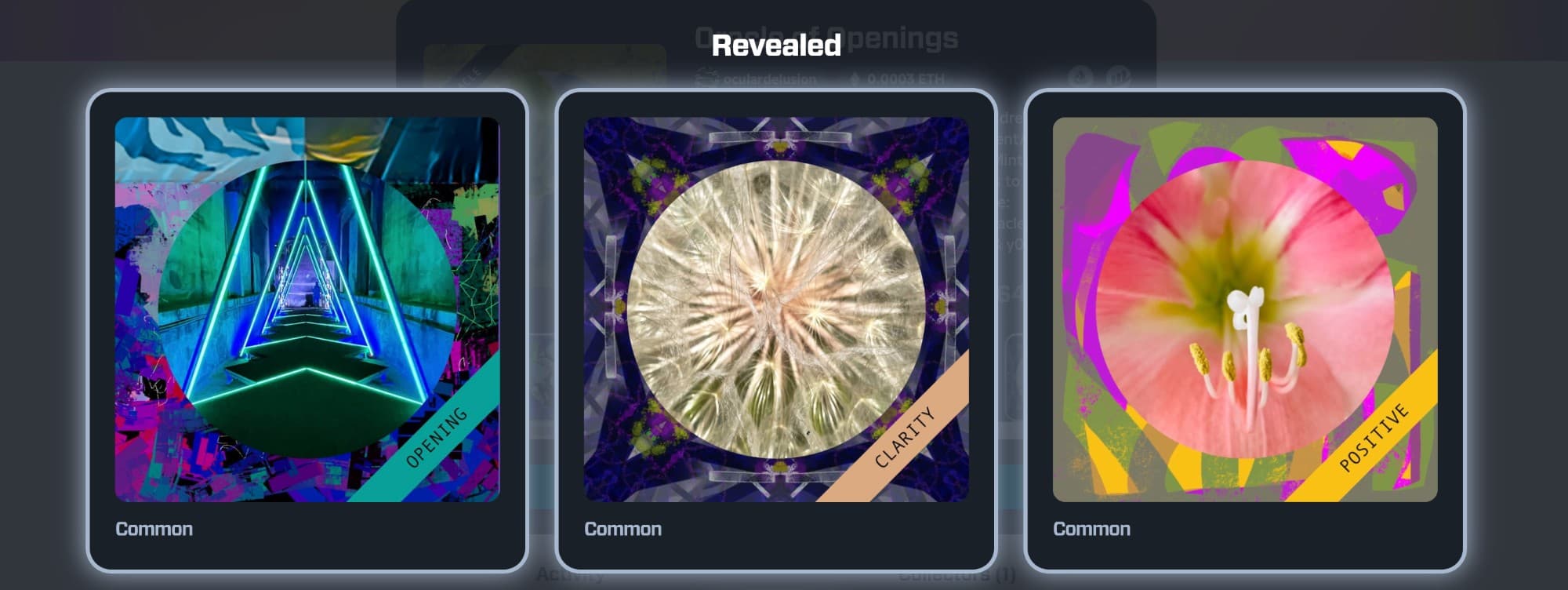The height and width of the screenshot is (590, 1568).
Task: Click the dimmed pack image thumbnail behind the overlay
Action: point(545,67)
